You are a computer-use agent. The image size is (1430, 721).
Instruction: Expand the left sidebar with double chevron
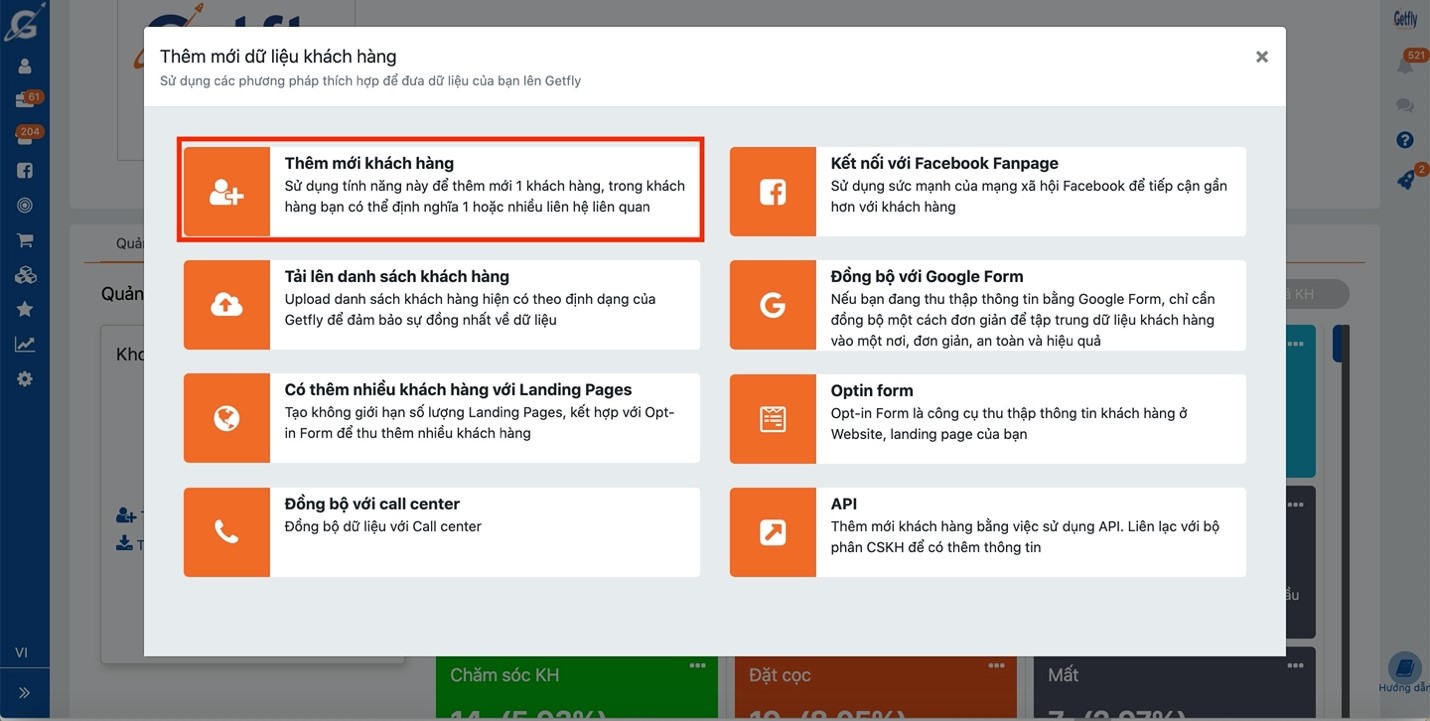click(x=24, y=692)
